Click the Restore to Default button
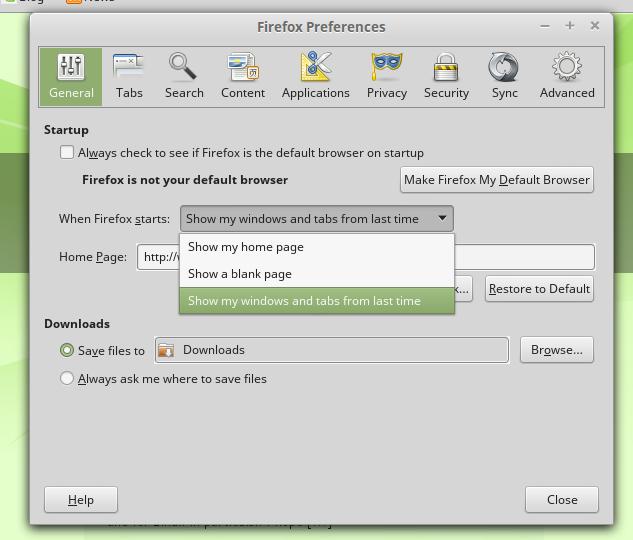The width and height of the screenshot is (633, 540). pos(539,289)
